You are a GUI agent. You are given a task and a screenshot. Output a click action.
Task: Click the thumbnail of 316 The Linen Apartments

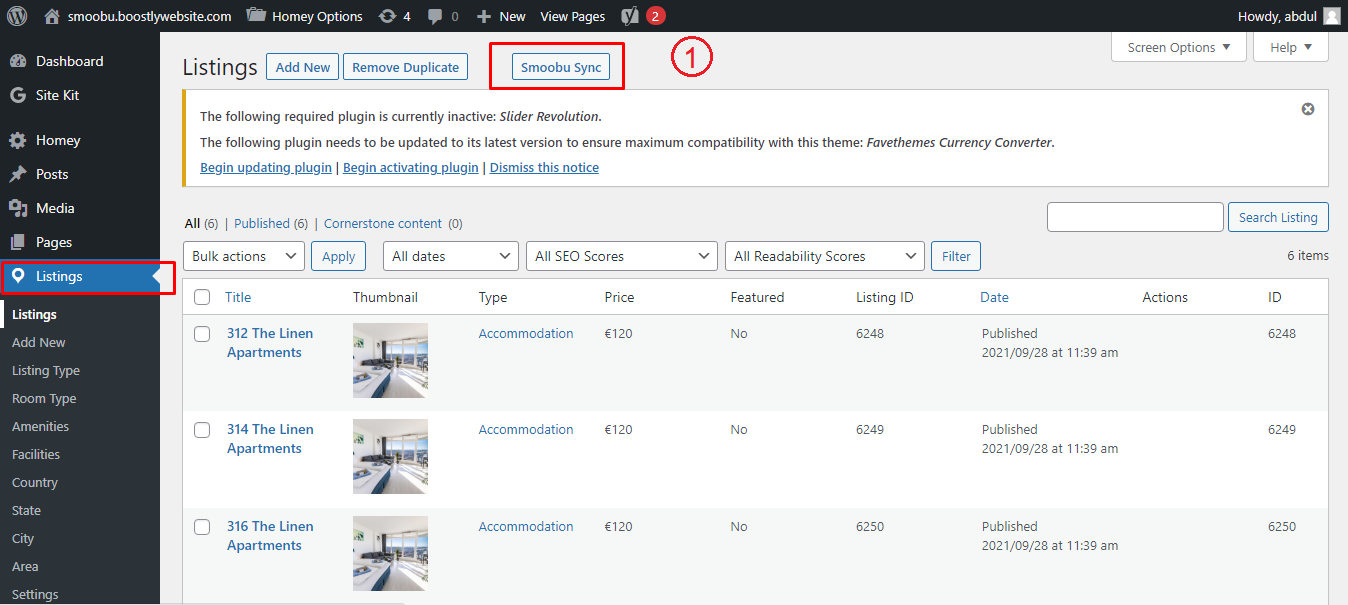point(390,553)
